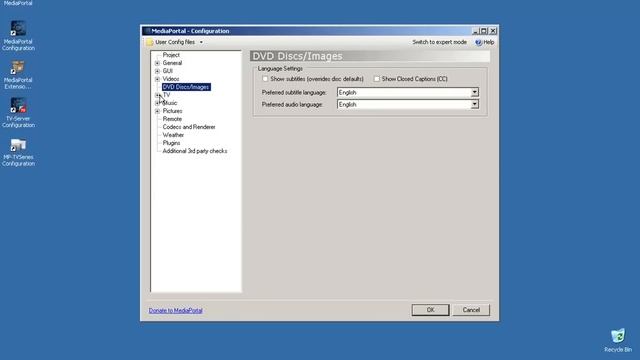The height and width of the screenshot is (360, 640).
Task: Close the Configuration window
Action: [493, 31]
